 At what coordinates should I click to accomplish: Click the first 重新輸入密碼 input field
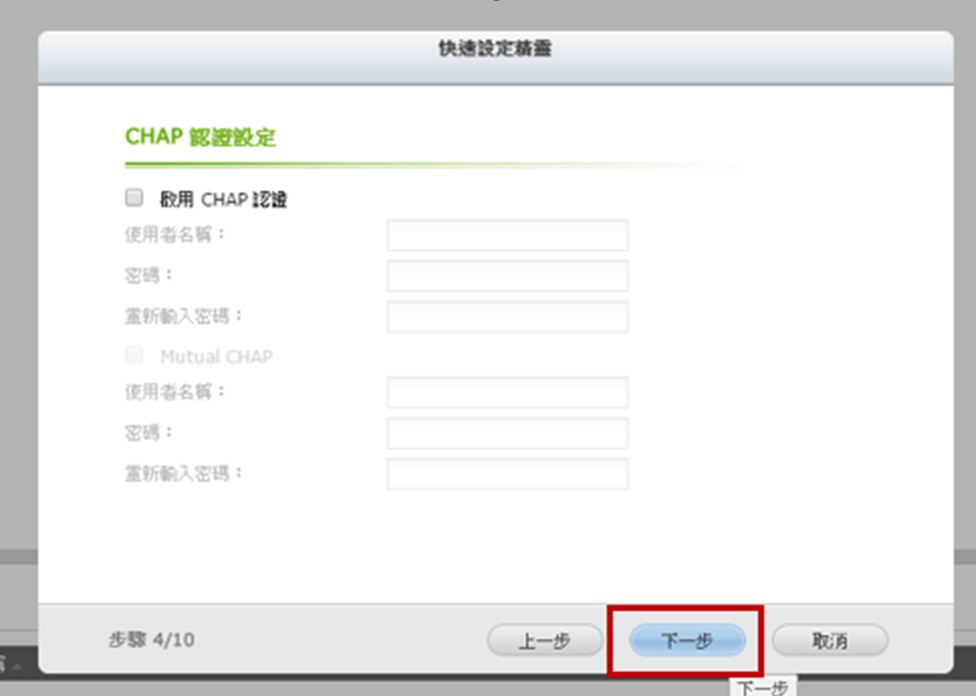coord(507,316)
